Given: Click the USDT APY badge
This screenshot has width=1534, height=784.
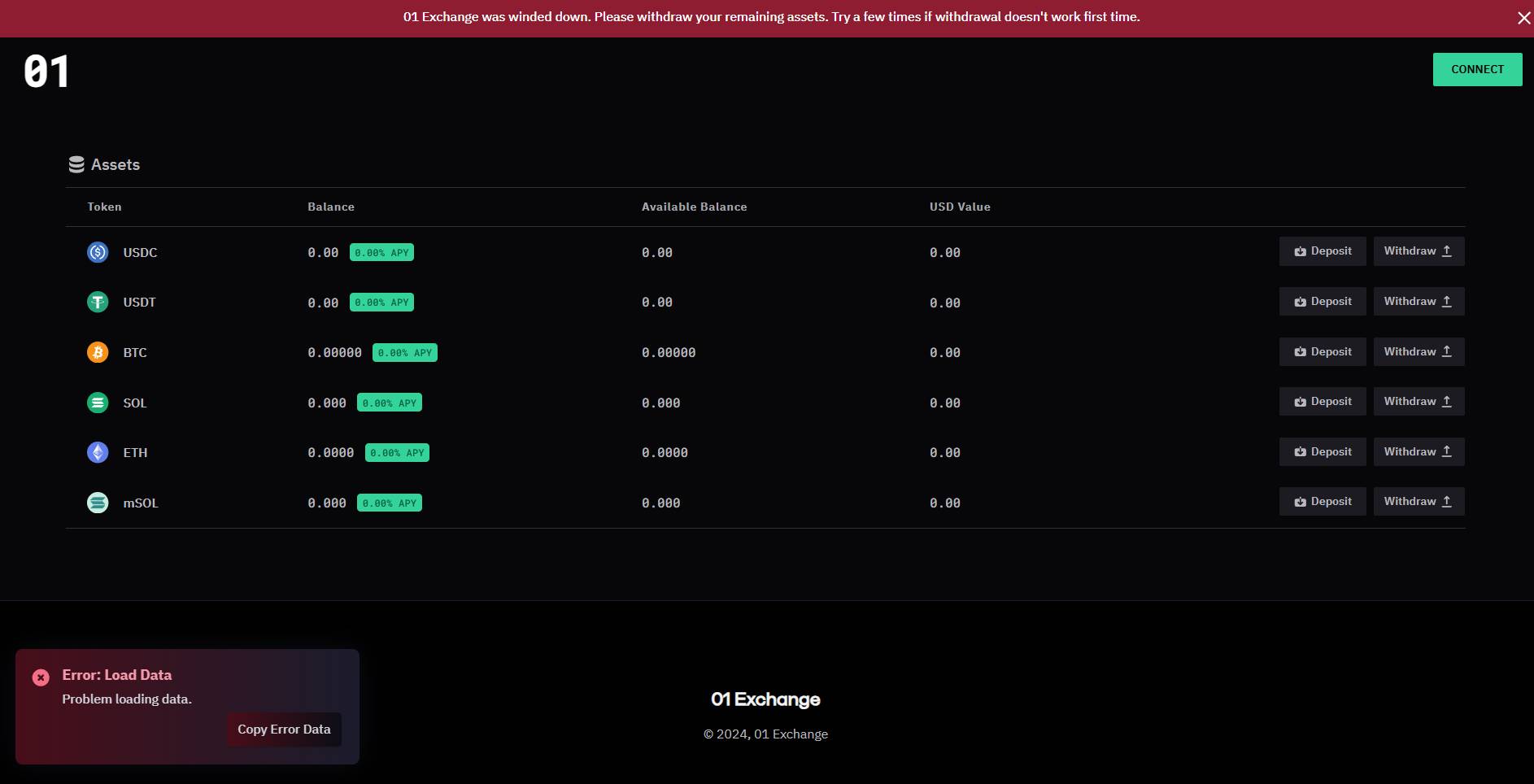Looking at the screenshot, I should point(381,303).
